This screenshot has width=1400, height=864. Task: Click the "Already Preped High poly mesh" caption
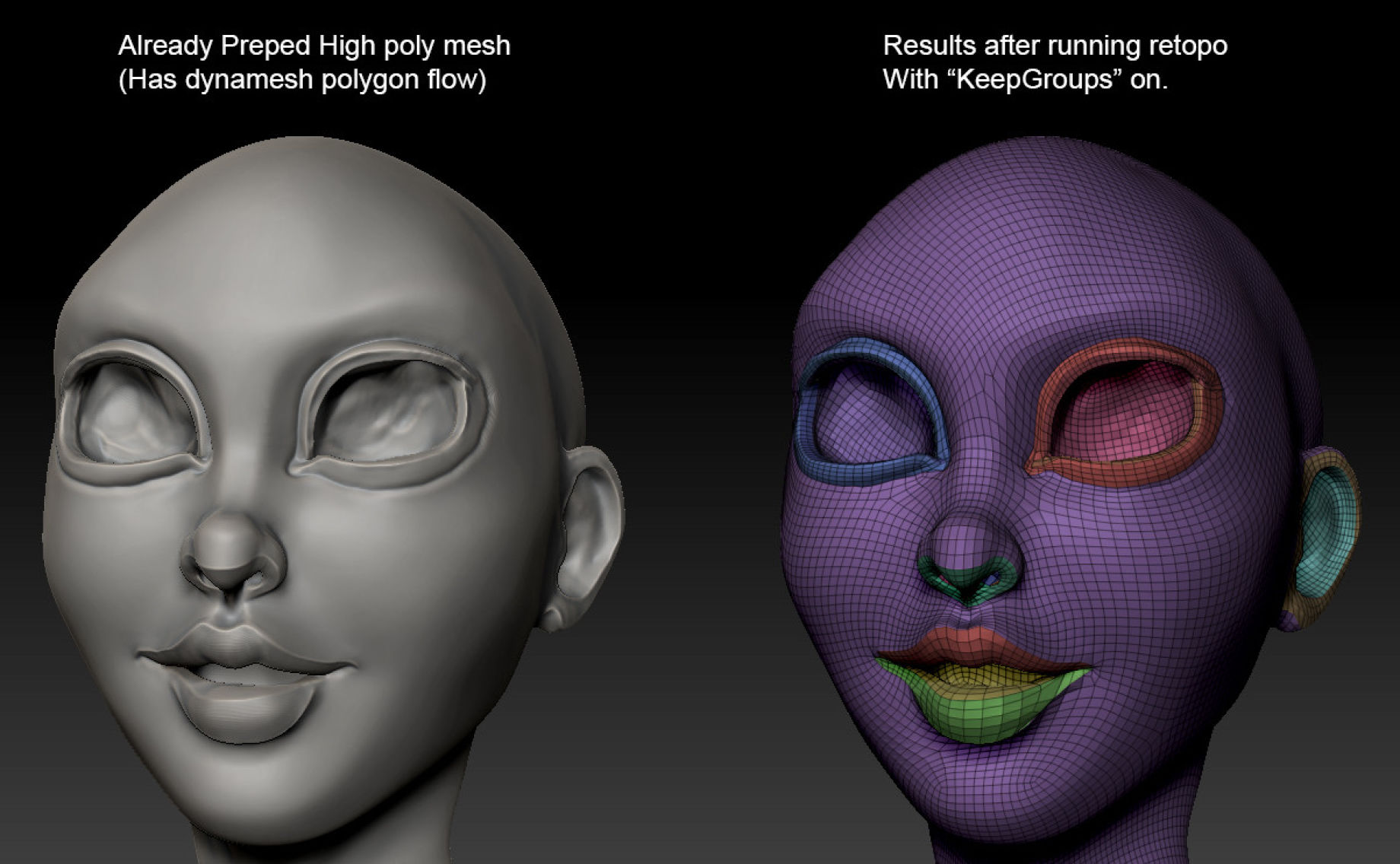click(x=314, y=46)
